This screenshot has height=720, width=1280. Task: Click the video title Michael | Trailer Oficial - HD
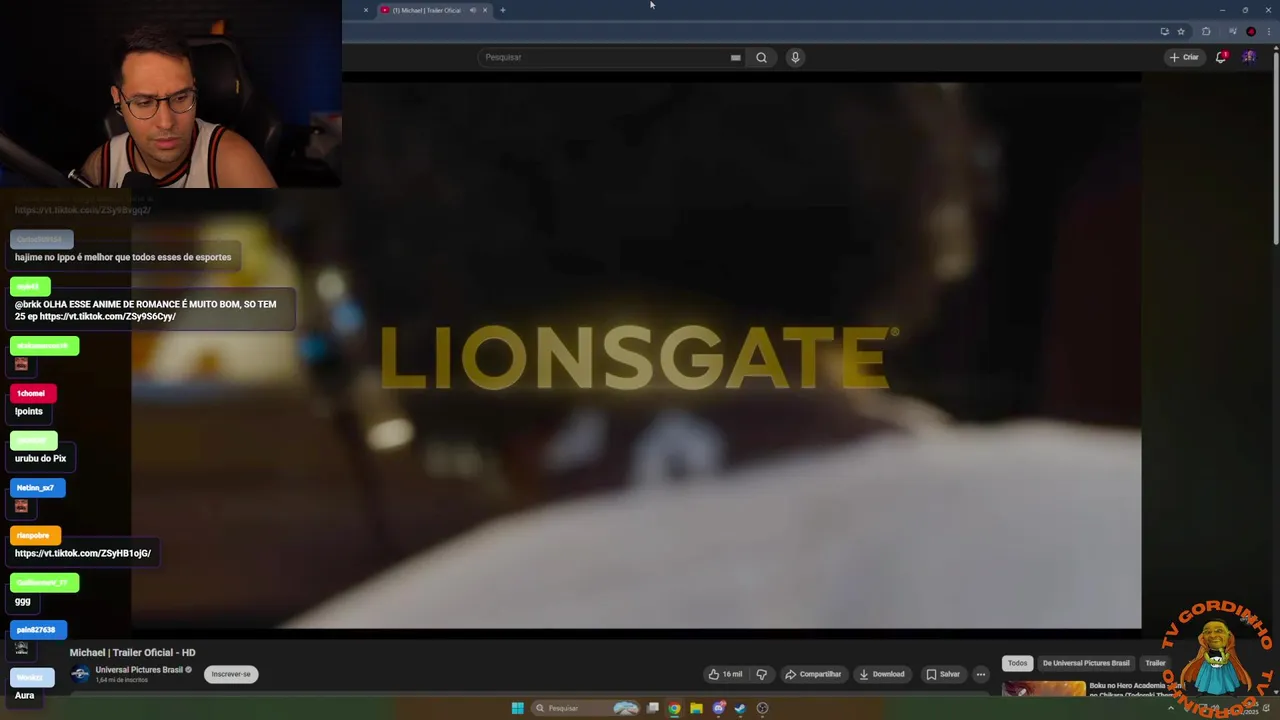pyautogui.click(x=132, y=652)
